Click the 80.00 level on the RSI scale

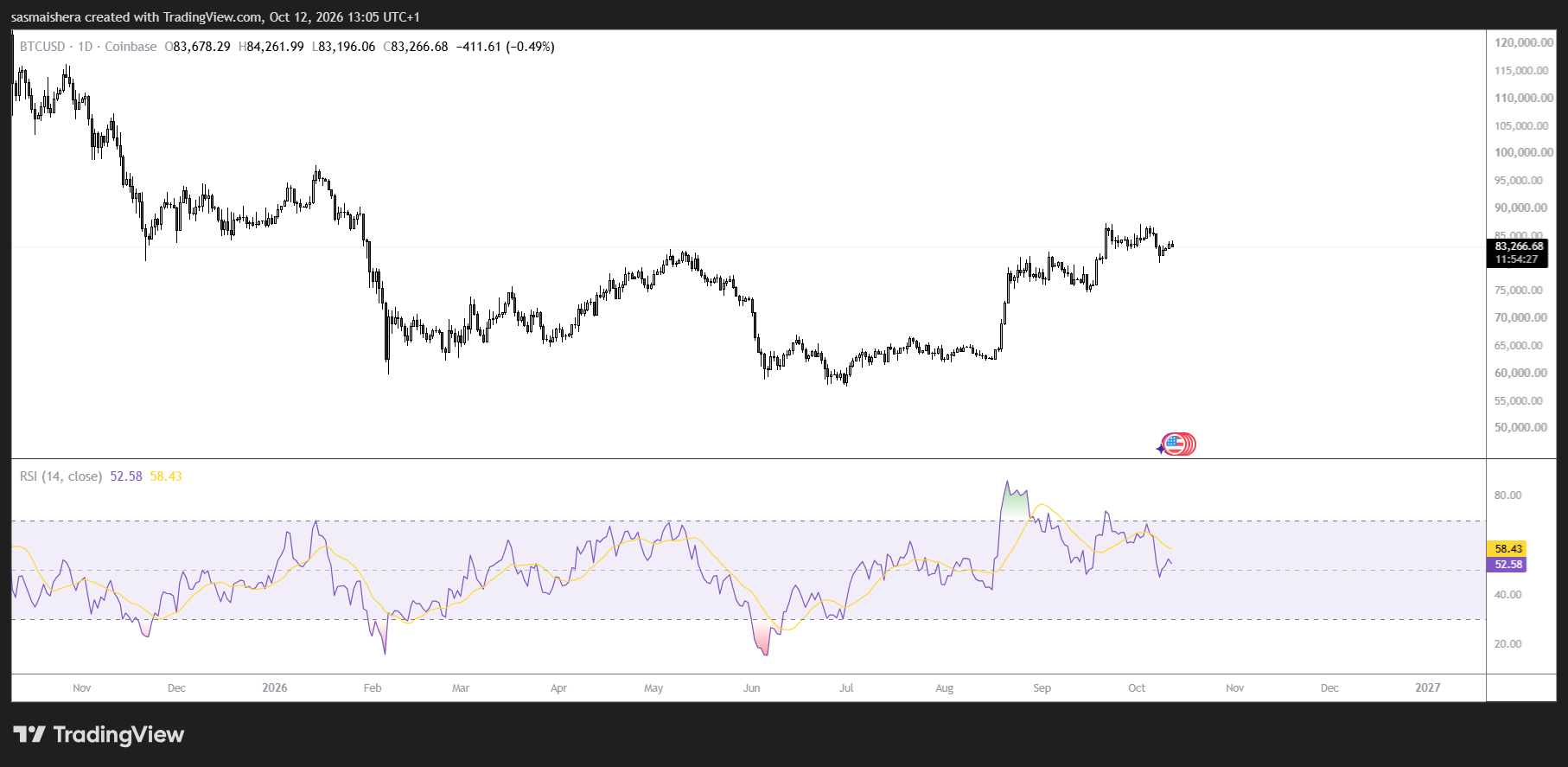point(1508,495)
